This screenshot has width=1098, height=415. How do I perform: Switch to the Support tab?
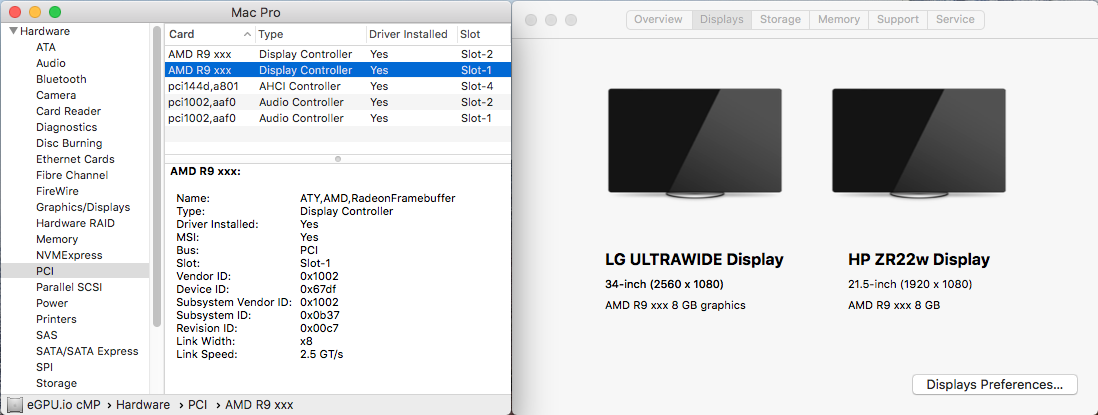pos(898,20)
